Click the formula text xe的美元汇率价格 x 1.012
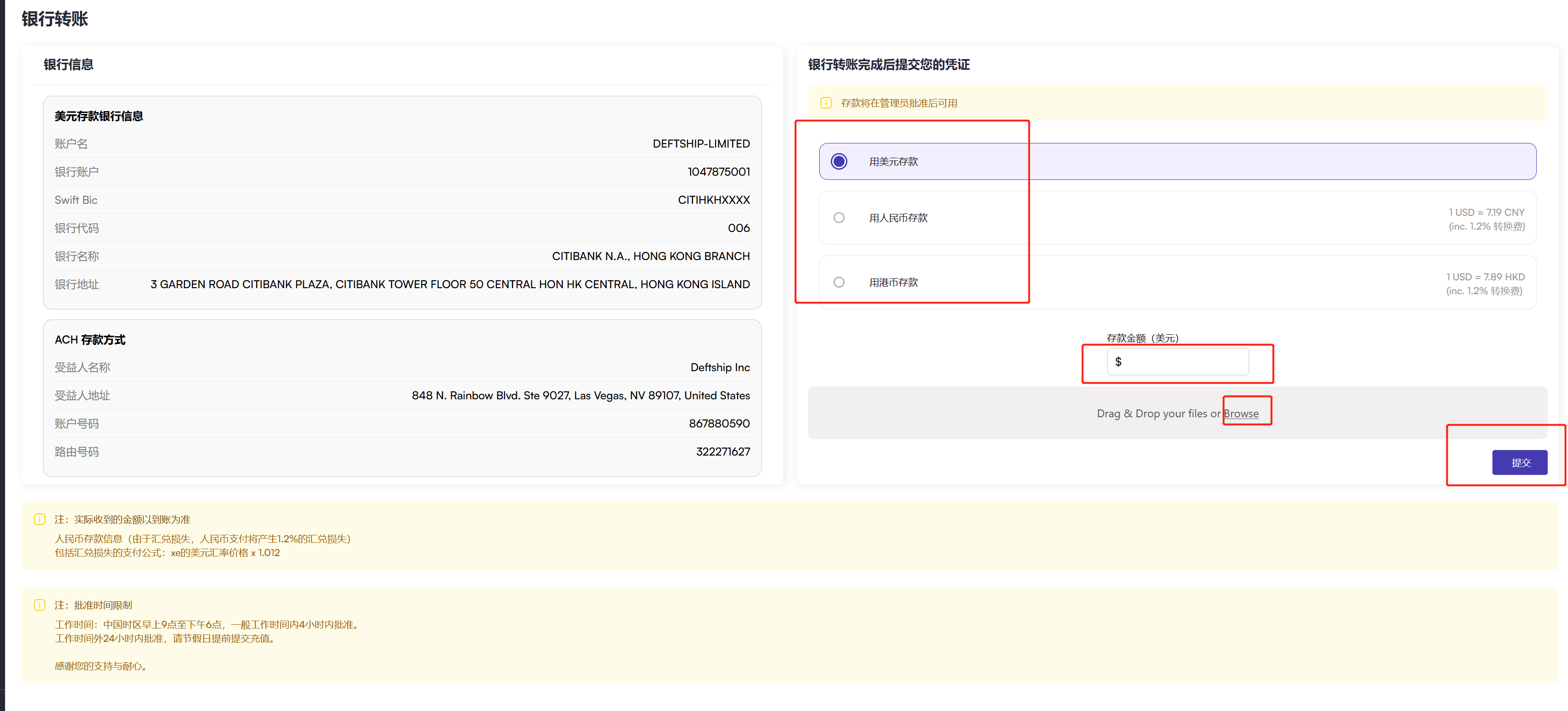This screenshot has width=1568, height=711. coord(224,552)
